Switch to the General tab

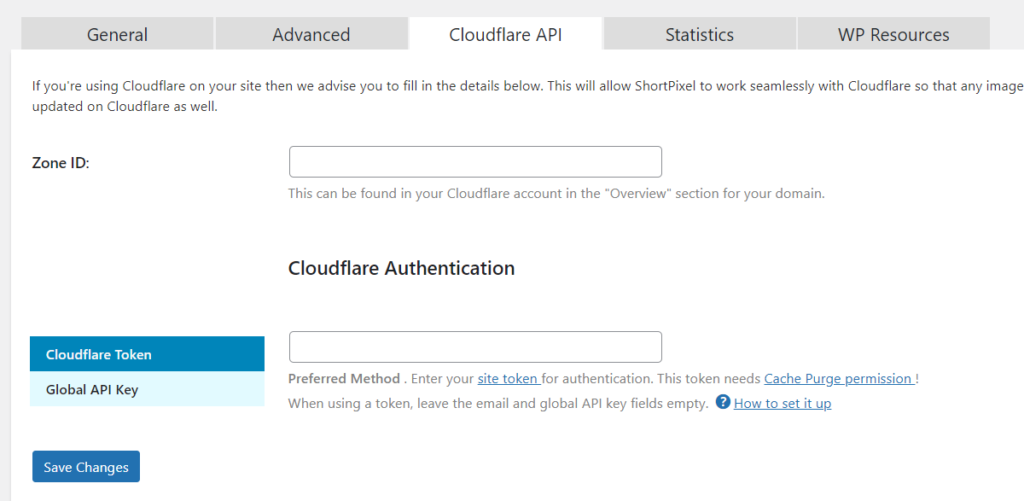[x=118, y=34]
